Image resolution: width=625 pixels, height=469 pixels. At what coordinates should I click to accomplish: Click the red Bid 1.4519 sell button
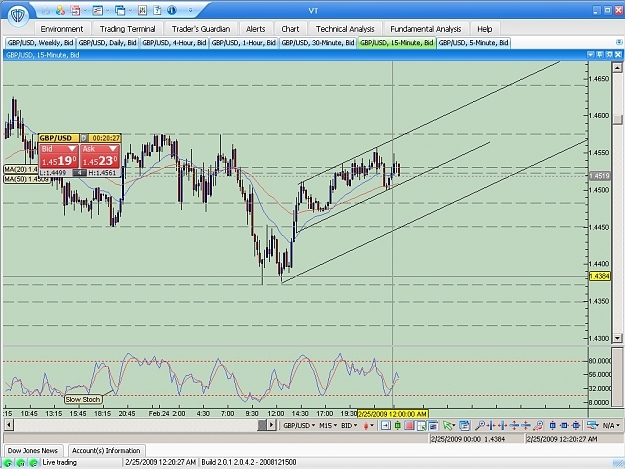pos(59,157)
